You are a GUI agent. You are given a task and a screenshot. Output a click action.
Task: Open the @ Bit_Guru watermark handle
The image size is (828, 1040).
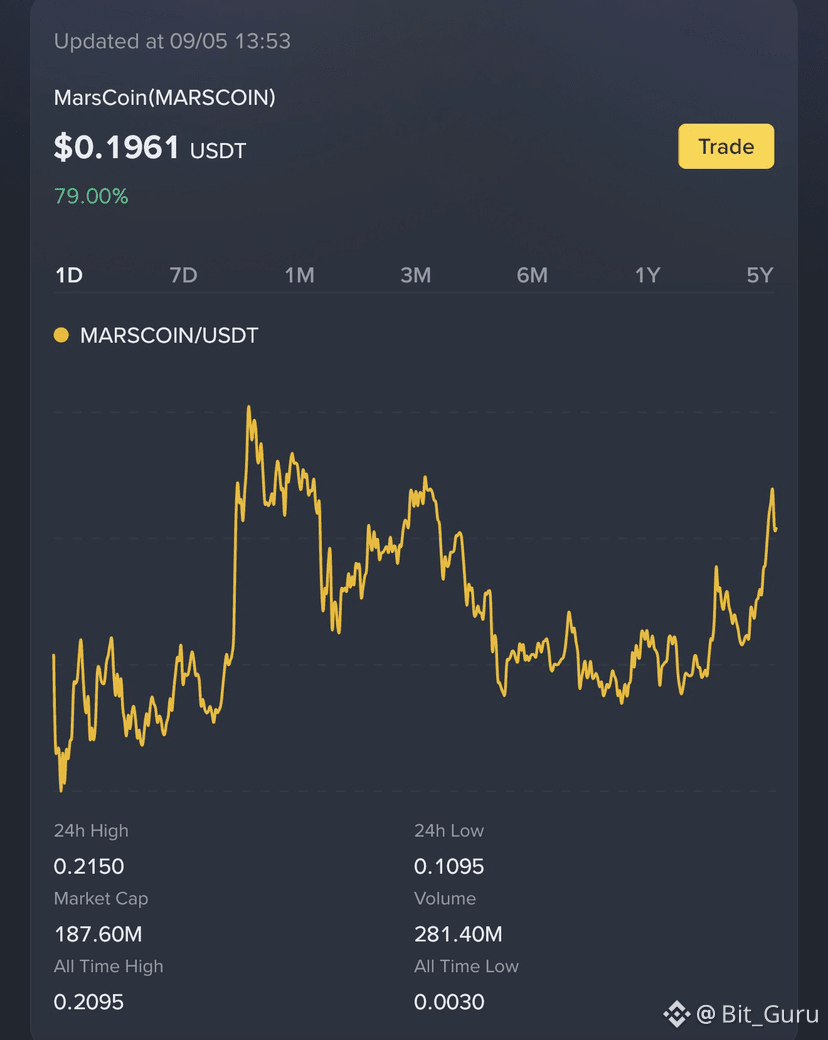[757, 1014]
